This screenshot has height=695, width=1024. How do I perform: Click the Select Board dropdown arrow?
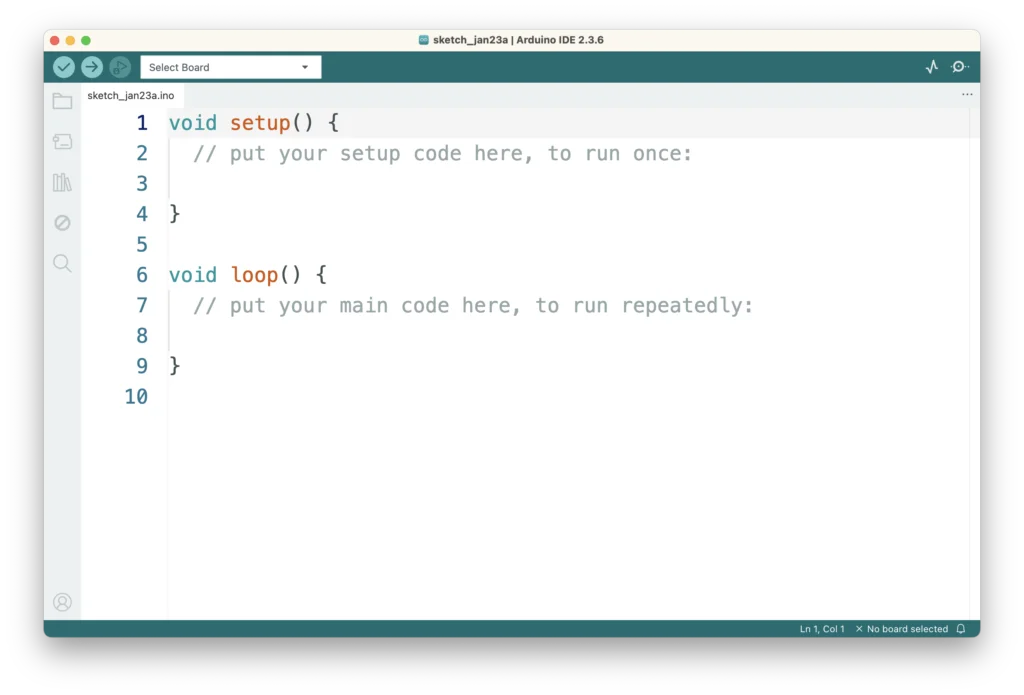pyautogui.click(x=305, y=67)
